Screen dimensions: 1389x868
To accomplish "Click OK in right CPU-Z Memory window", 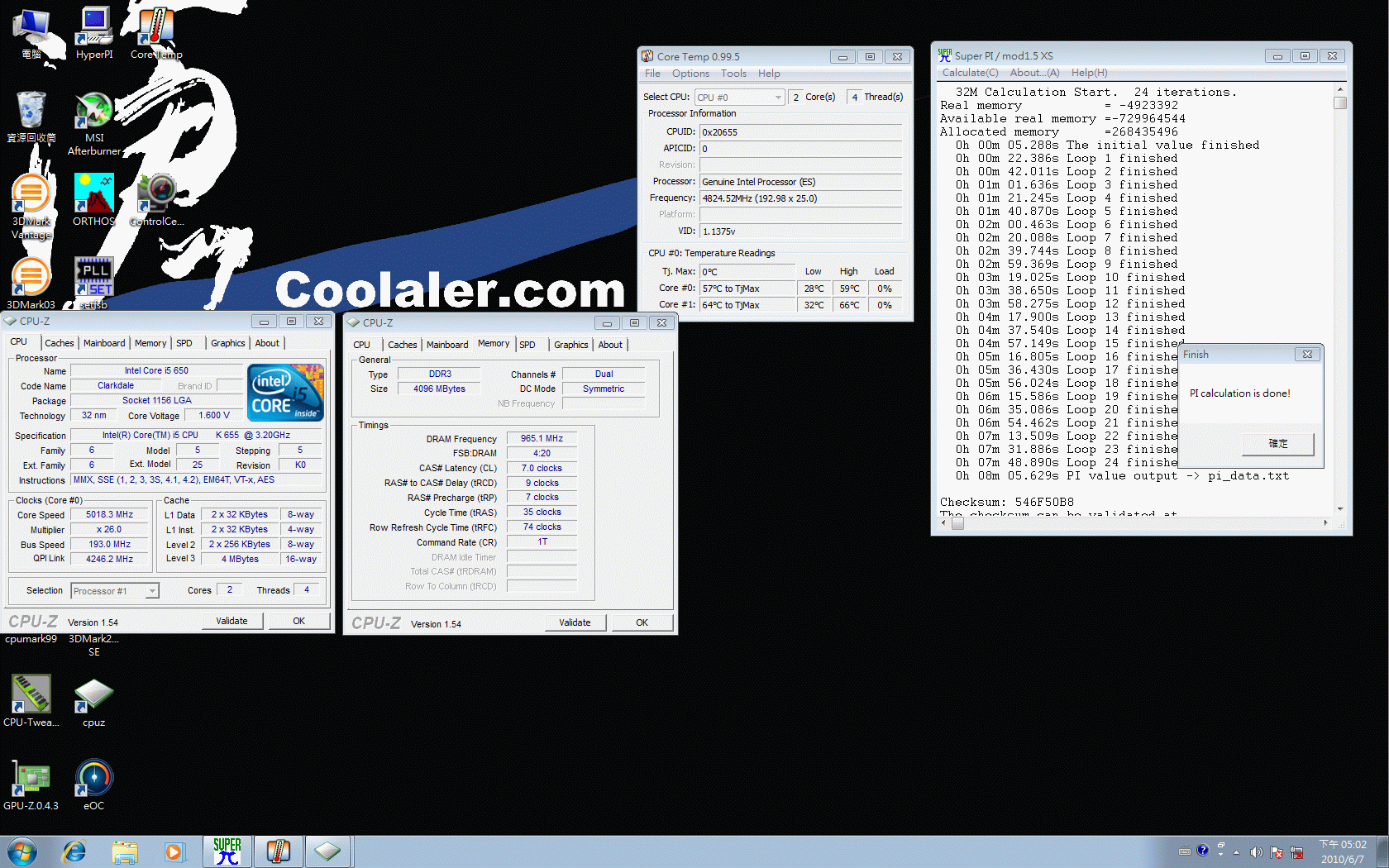I will coord(642,622).
